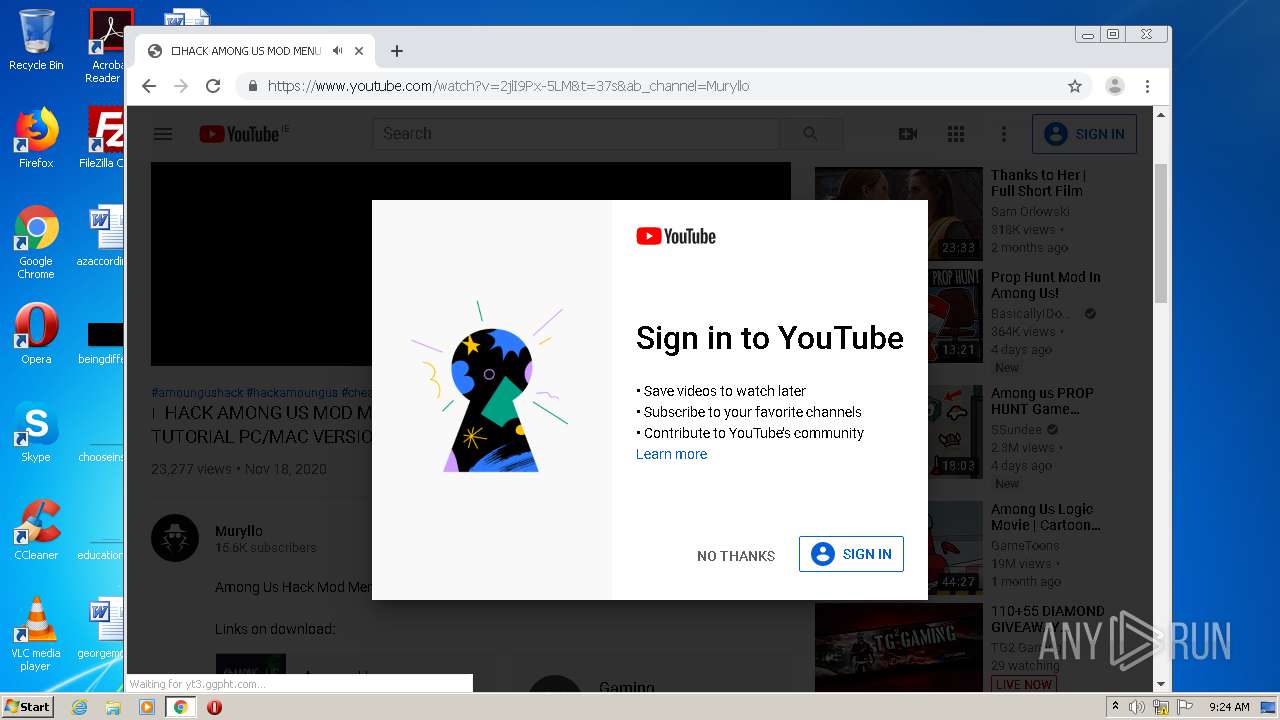
Task: Close the HACK AMONG US tab
Action: pyautogui.click(x=359, y=51)
